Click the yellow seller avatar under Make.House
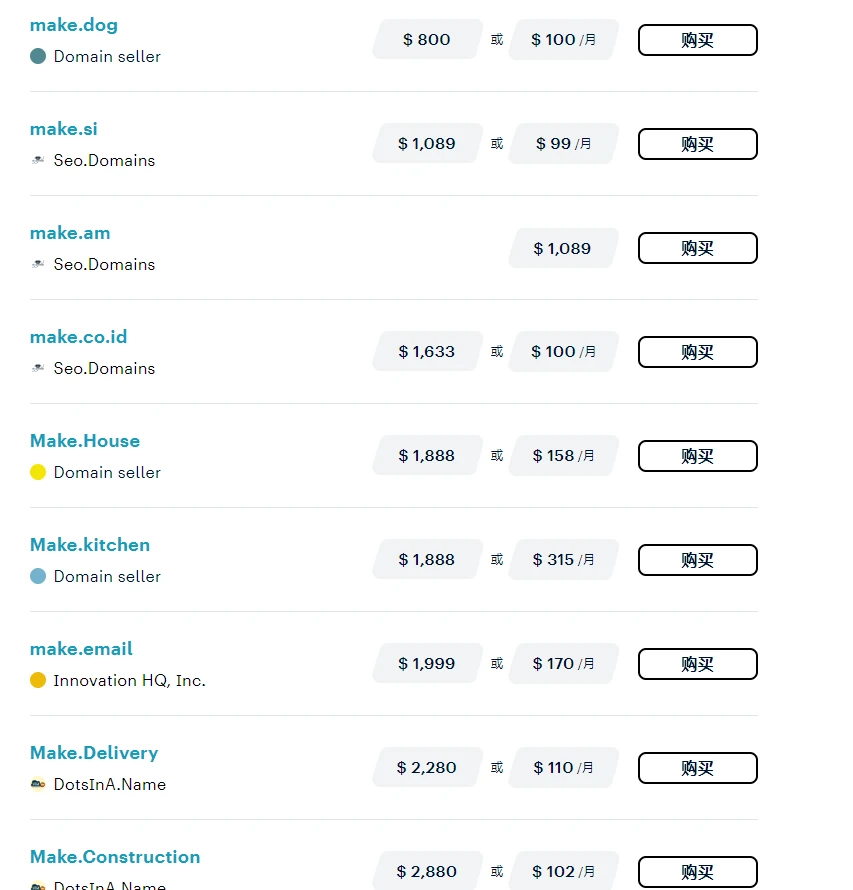Screen dimensions: 853x890 [x=38, y=473]
